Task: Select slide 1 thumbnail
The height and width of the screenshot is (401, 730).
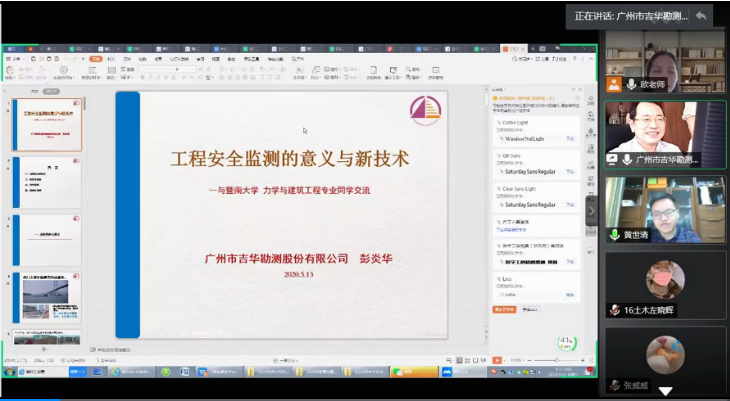Action: coord(47,125)
